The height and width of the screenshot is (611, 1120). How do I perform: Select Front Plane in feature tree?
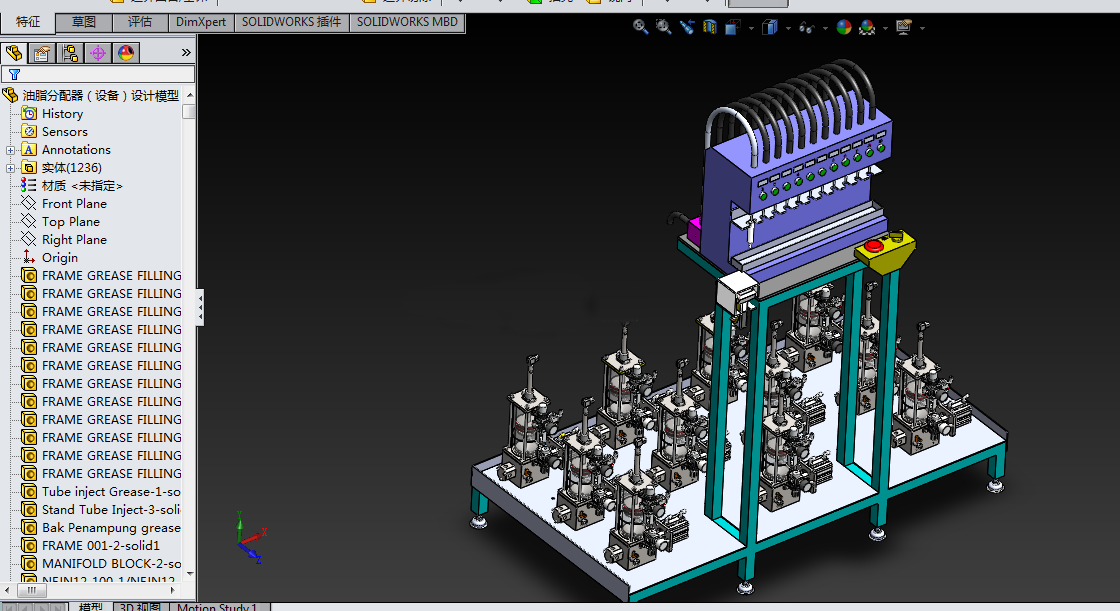[x=74, y=204]
